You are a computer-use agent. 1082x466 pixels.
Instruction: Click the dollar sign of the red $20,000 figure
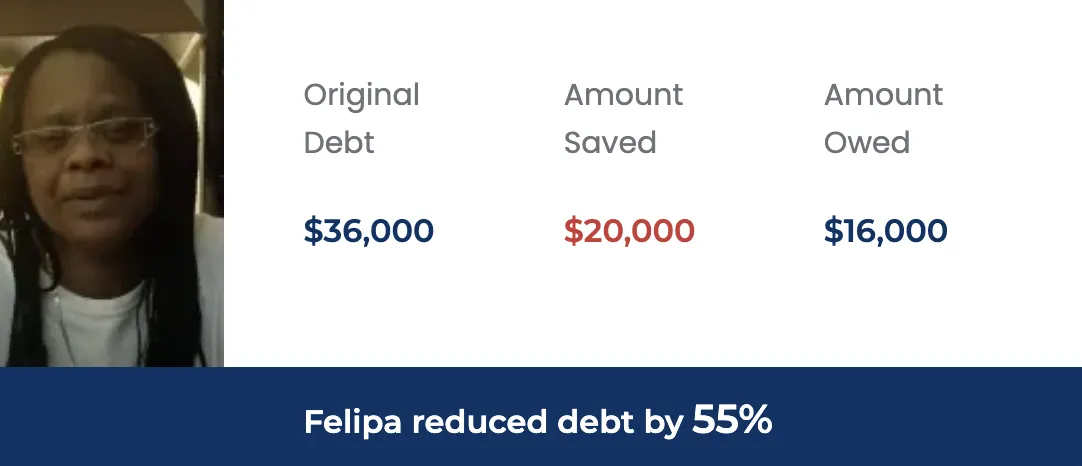[x=573, y=231]
